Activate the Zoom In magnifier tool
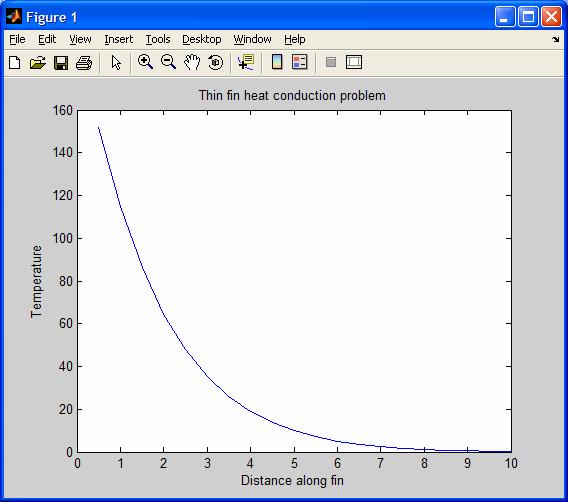 (145, 62)
